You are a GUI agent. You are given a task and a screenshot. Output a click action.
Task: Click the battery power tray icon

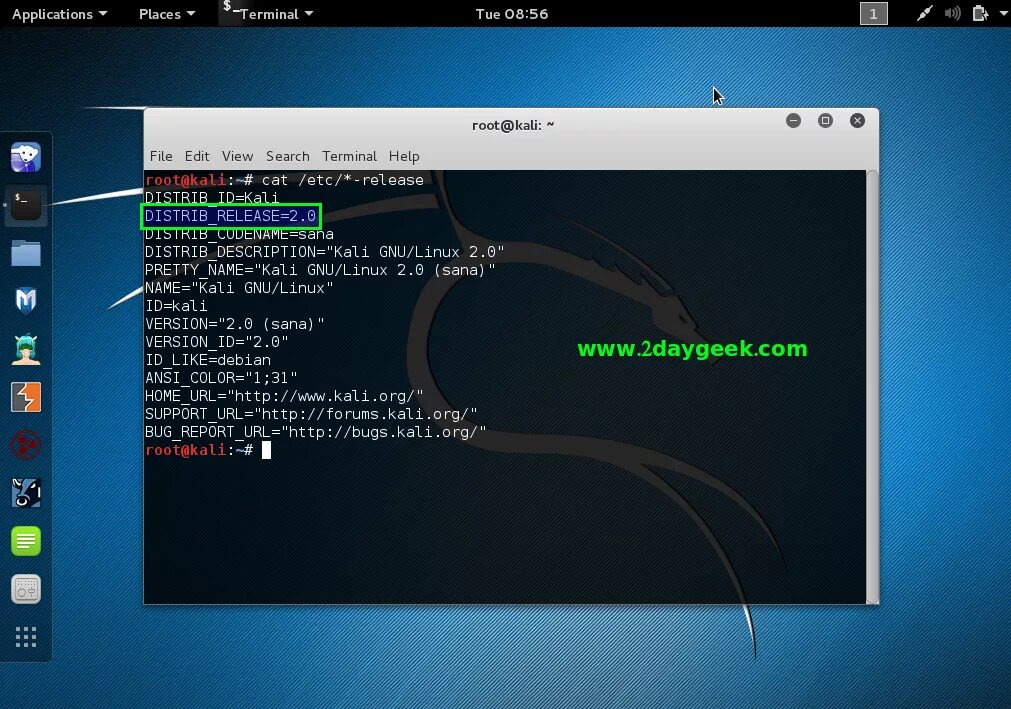[980, 14]
